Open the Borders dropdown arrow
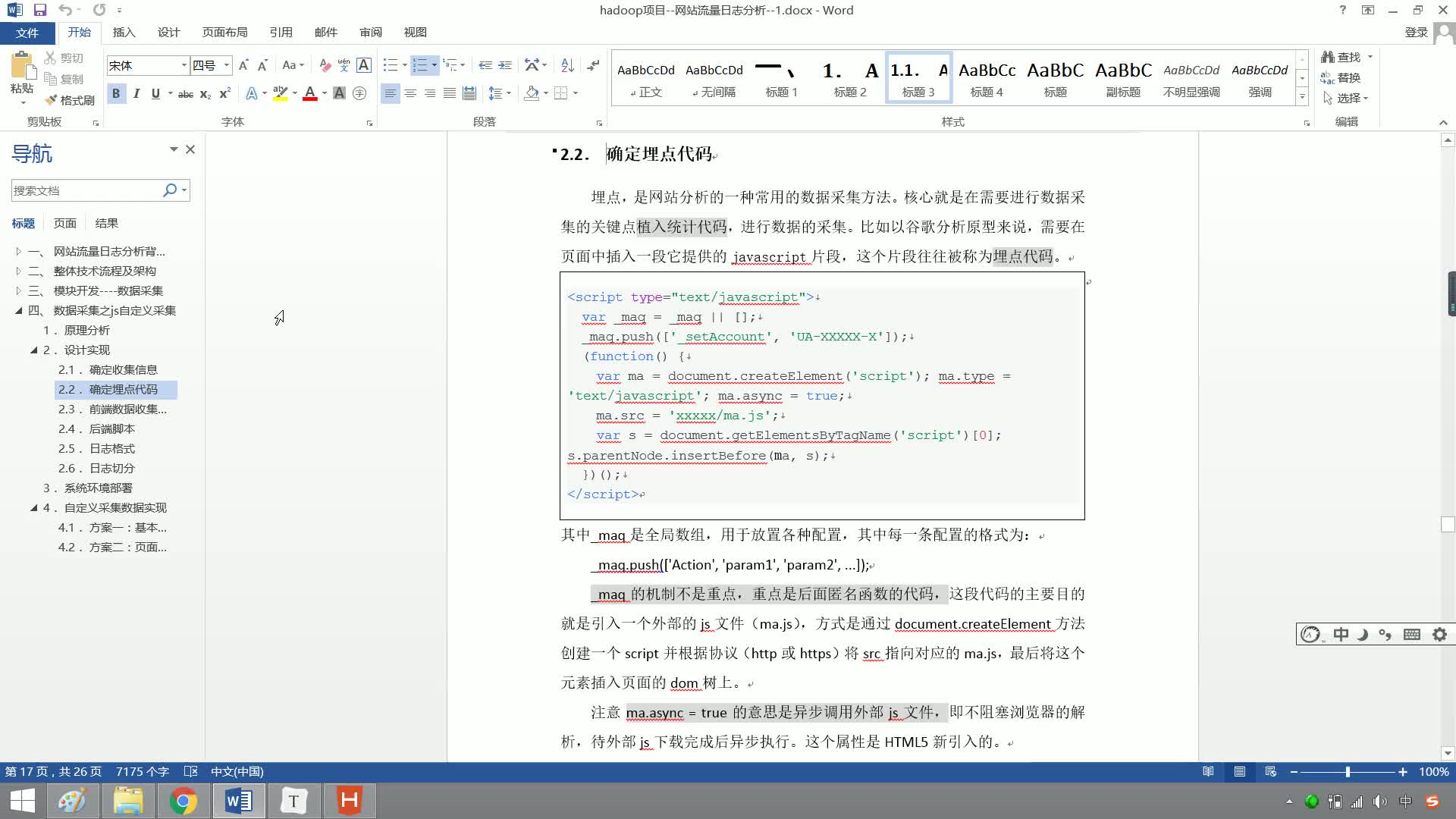The height and width of the screenshot is (819, 1456). tap(576, 93)
